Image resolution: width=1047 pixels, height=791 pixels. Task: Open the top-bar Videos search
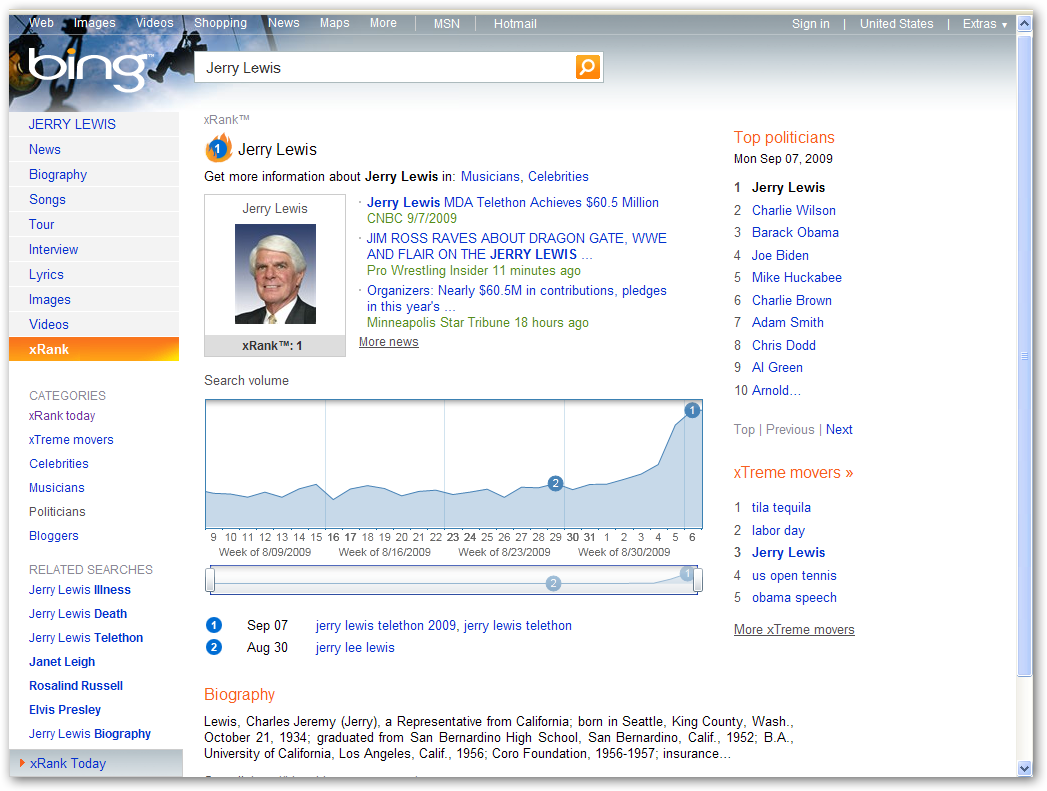point(154,23)
